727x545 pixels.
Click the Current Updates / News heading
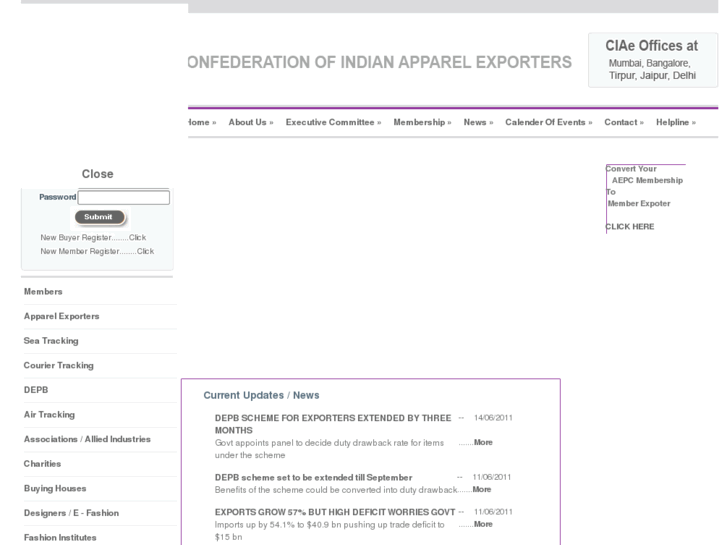tap(261, 395)
